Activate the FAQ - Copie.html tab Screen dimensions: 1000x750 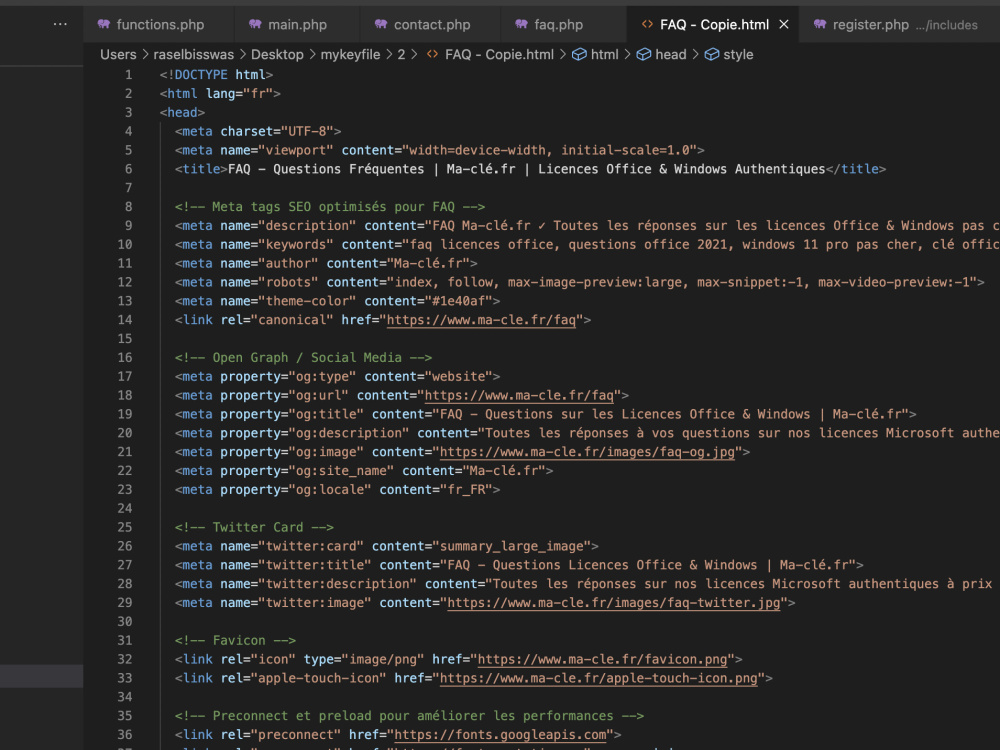click(x=714, y=25)
